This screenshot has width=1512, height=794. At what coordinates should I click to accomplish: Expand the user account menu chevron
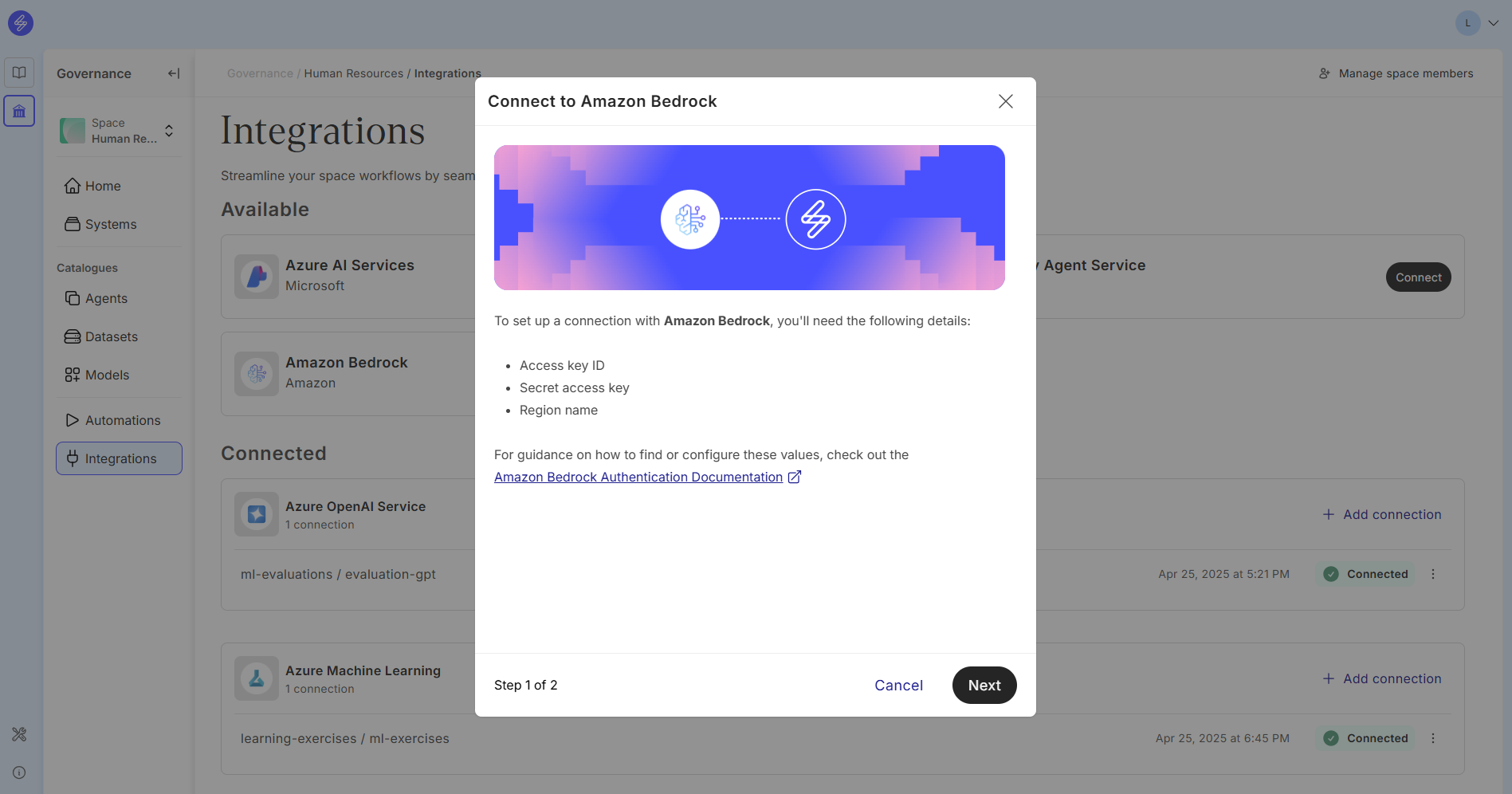click(x=1494, y=23)
